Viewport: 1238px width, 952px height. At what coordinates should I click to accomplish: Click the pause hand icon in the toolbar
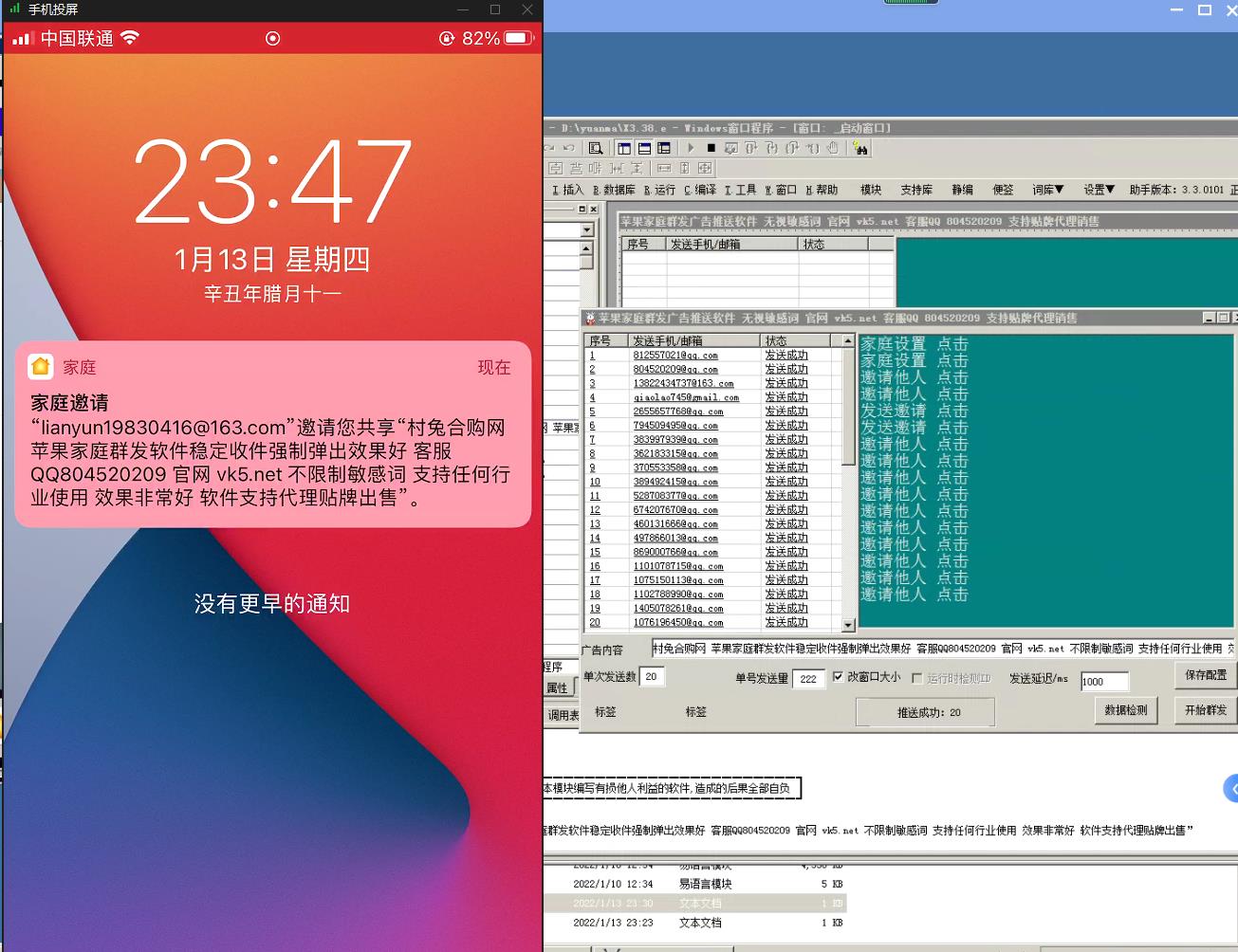(833, 148)
